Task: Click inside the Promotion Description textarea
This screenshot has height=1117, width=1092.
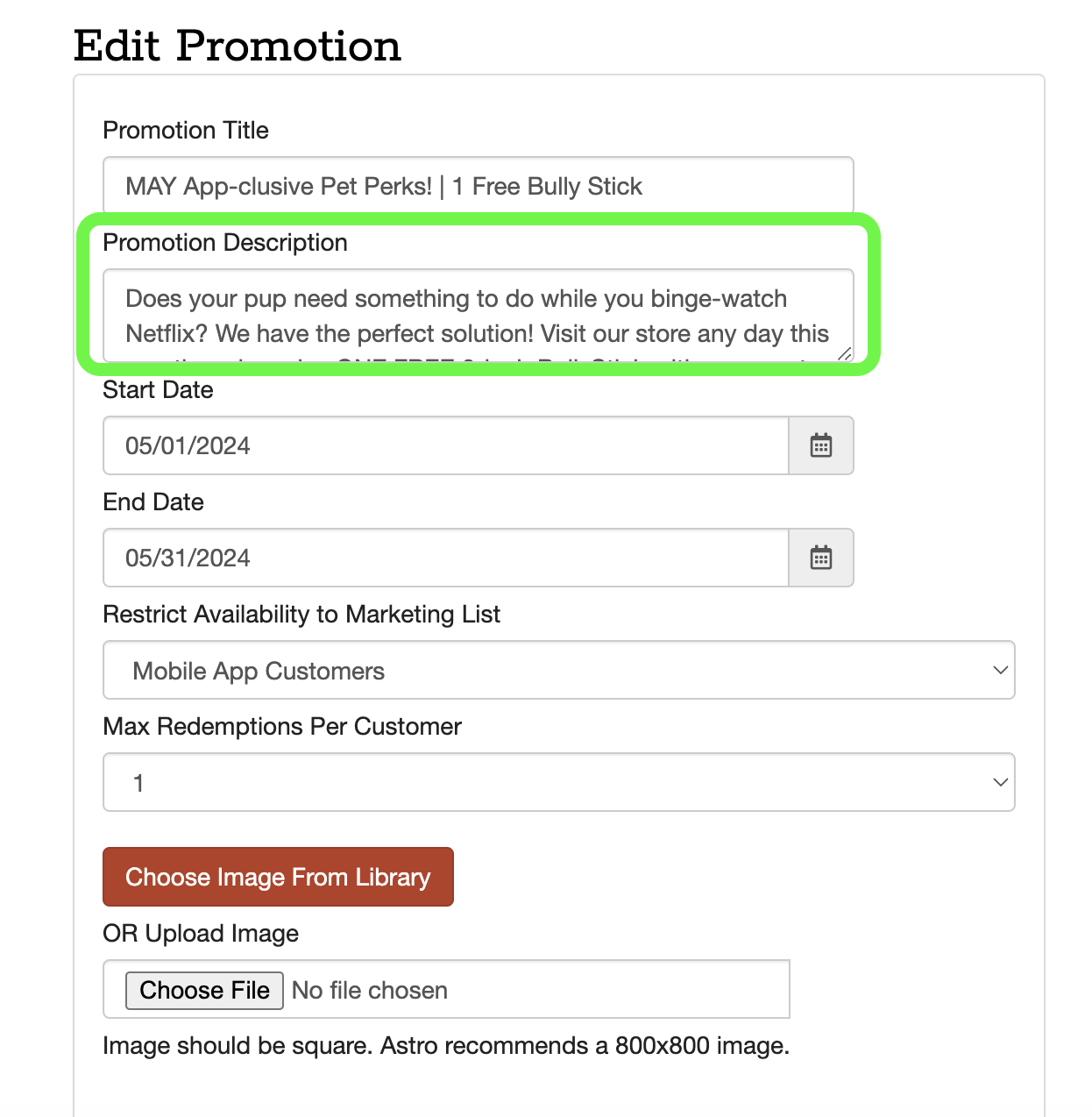Action: point(478,316)
